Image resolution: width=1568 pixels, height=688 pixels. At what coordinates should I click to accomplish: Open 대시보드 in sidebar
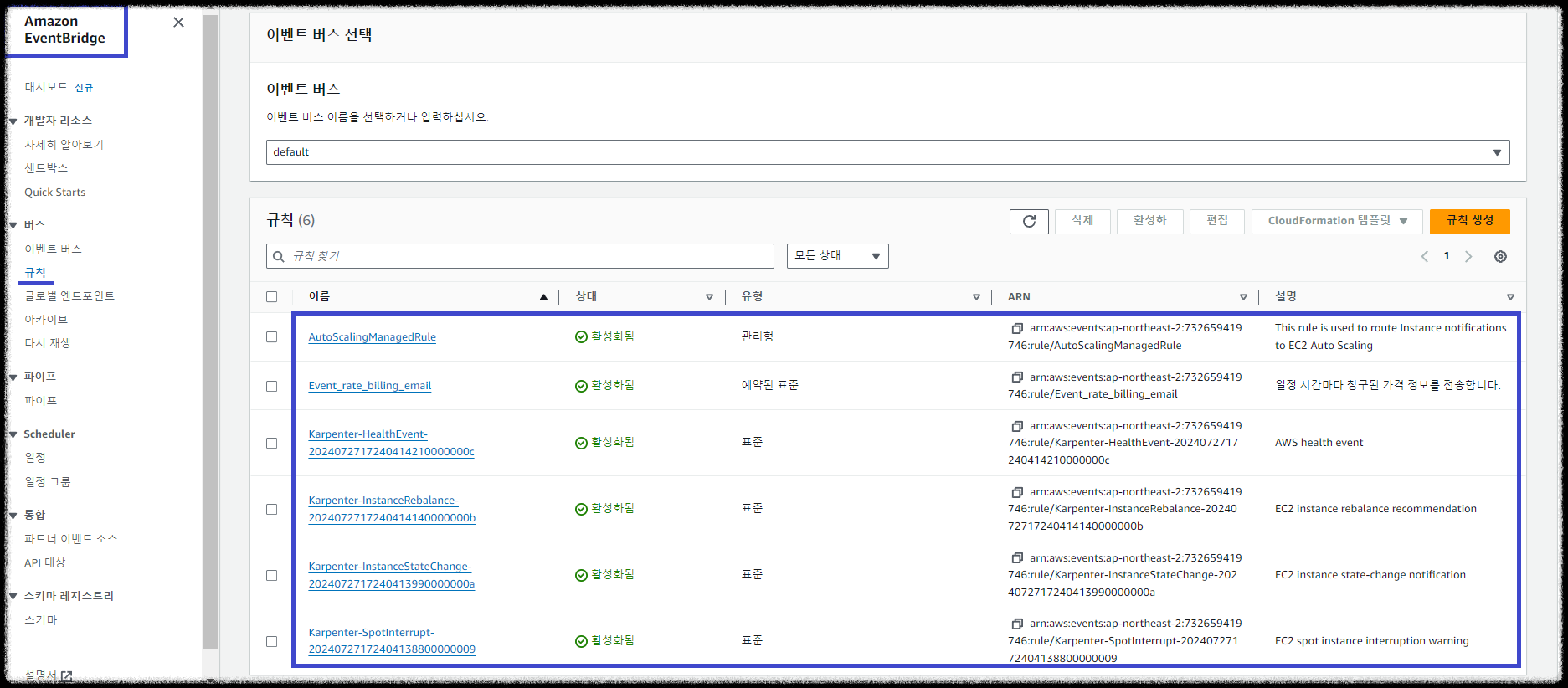[46, 87]
